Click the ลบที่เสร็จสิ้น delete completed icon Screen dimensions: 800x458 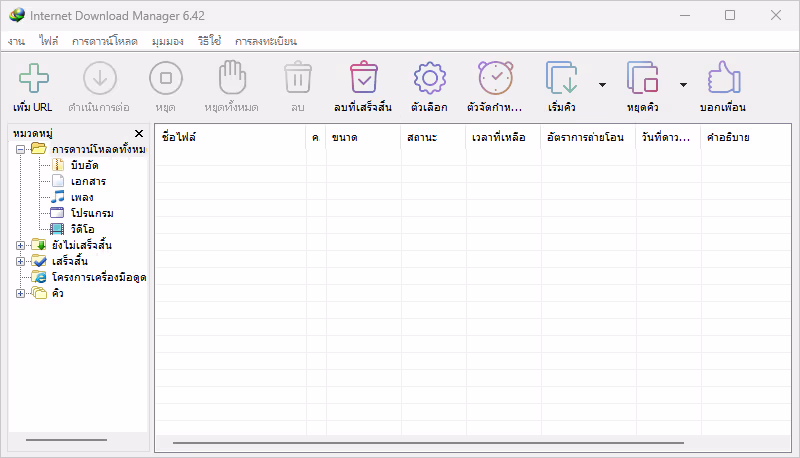point(364,79)
